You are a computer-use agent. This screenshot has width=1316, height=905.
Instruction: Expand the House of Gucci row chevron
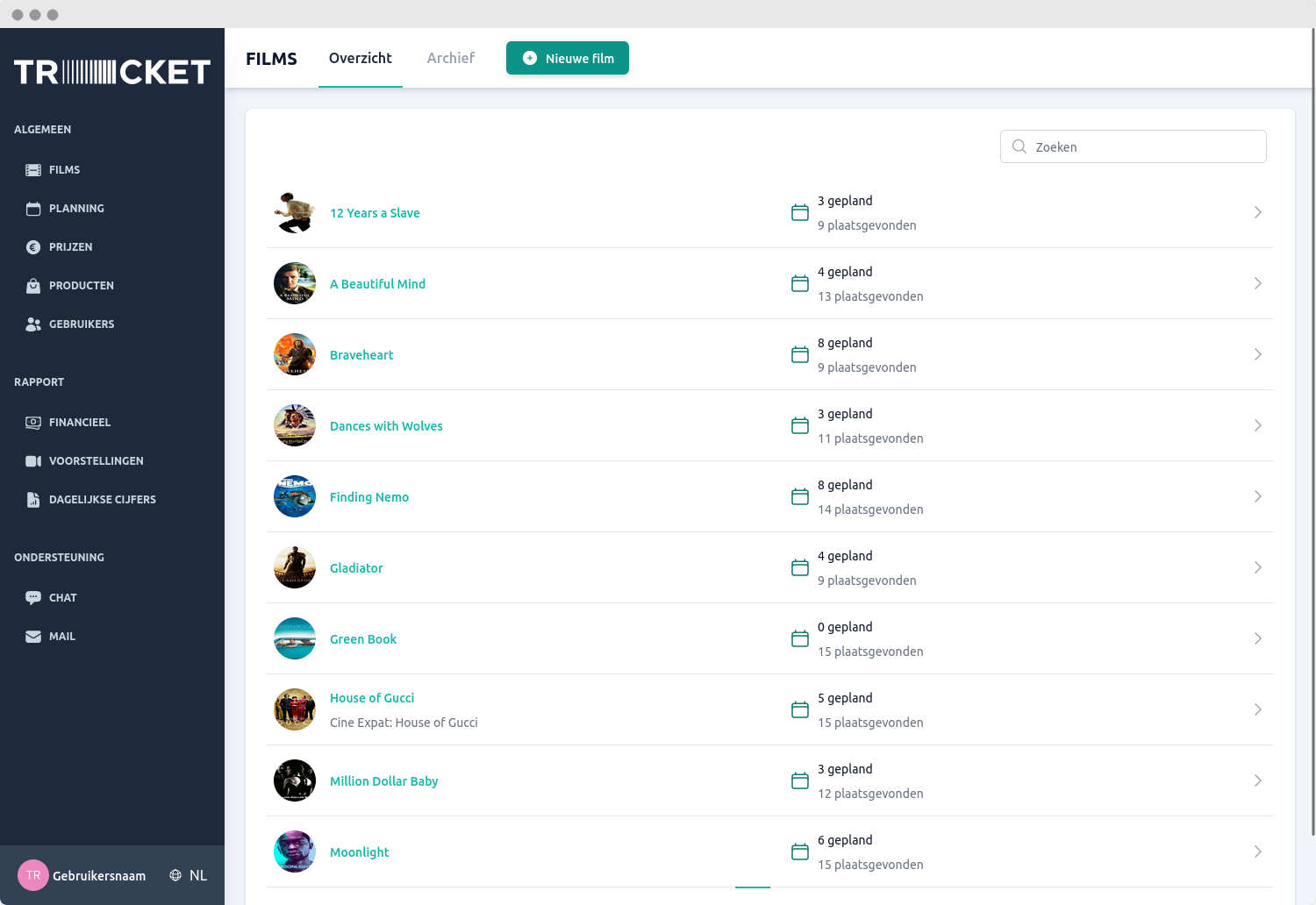(1258, 709)
